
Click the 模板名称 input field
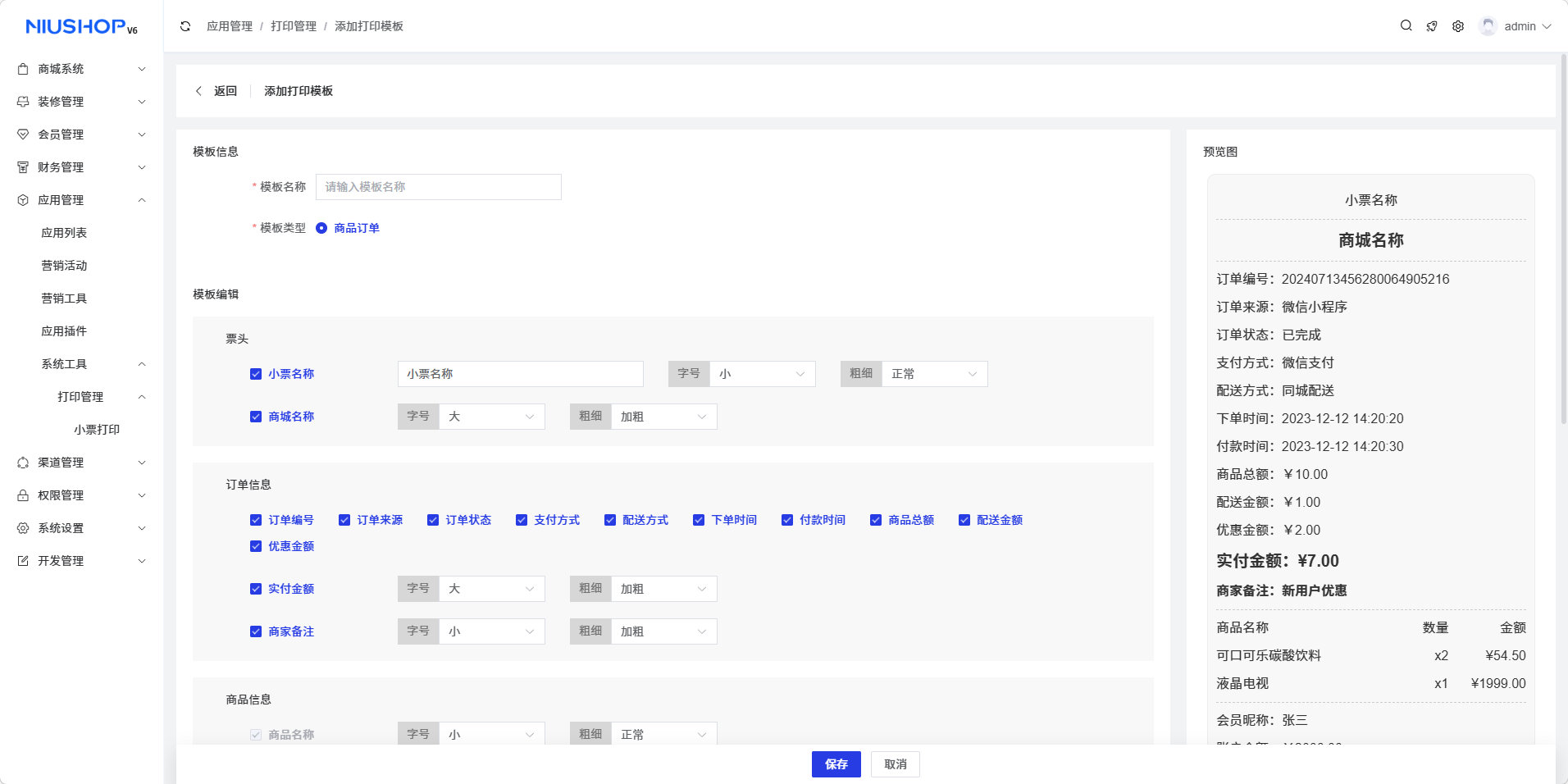pyautogui.click(x=438, y=187)
